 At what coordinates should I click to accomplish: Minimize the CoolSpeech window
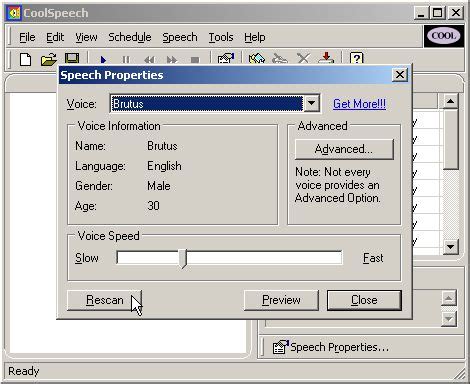421,13
